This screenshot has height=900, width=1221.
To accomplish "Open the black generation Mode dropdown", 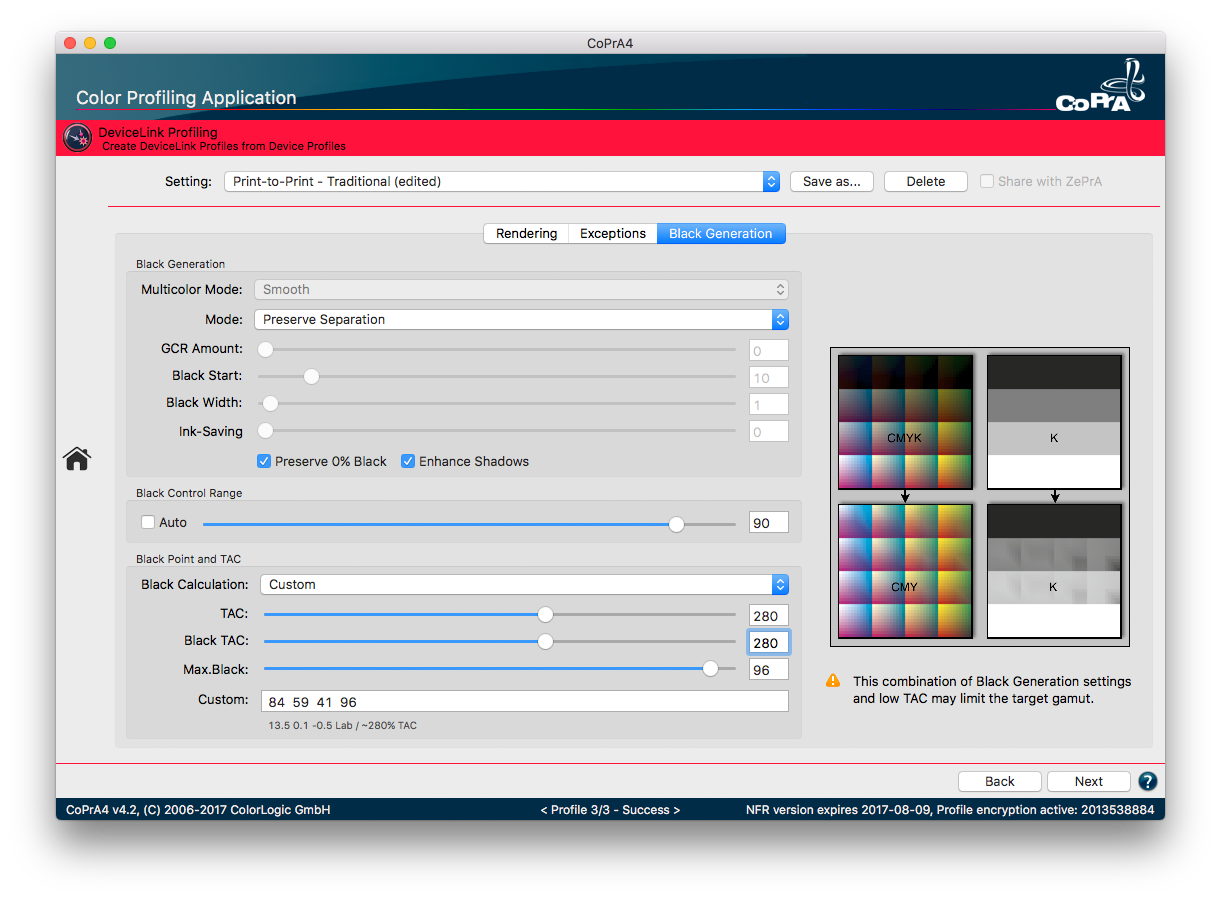I will 521,319.
